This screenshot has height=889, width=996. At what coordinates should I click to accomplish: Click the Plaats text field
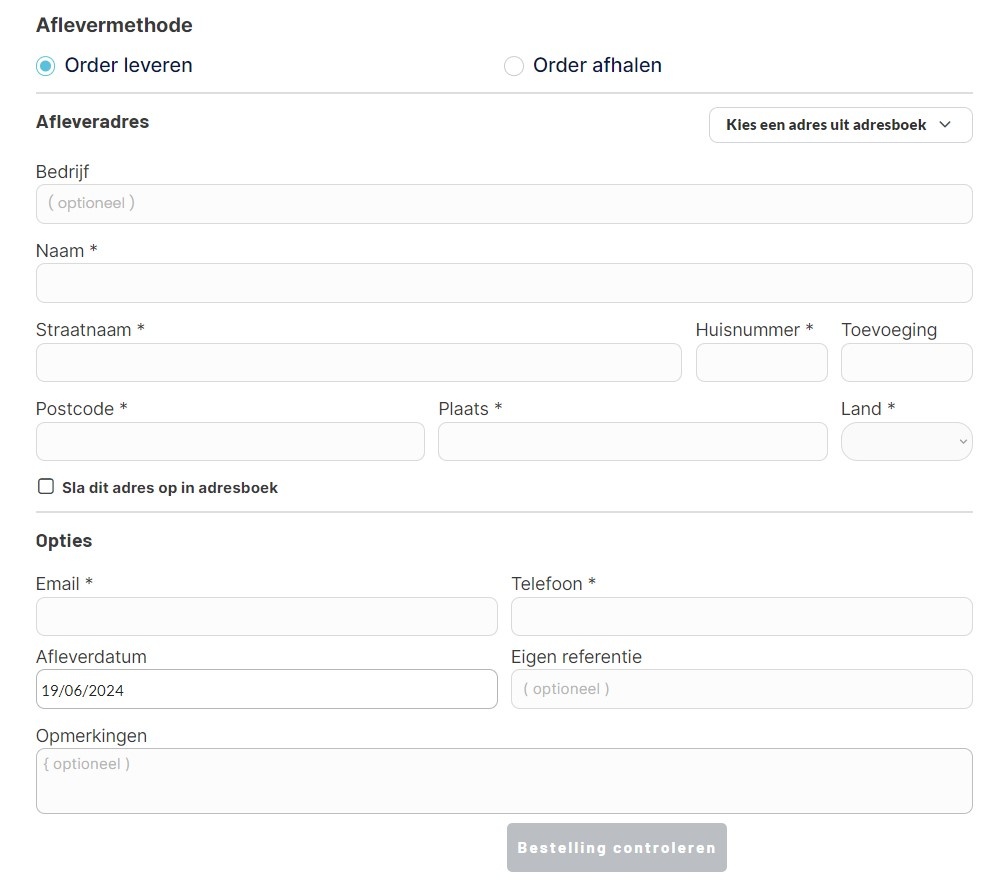pyautogui.click(x=632, y=441)
